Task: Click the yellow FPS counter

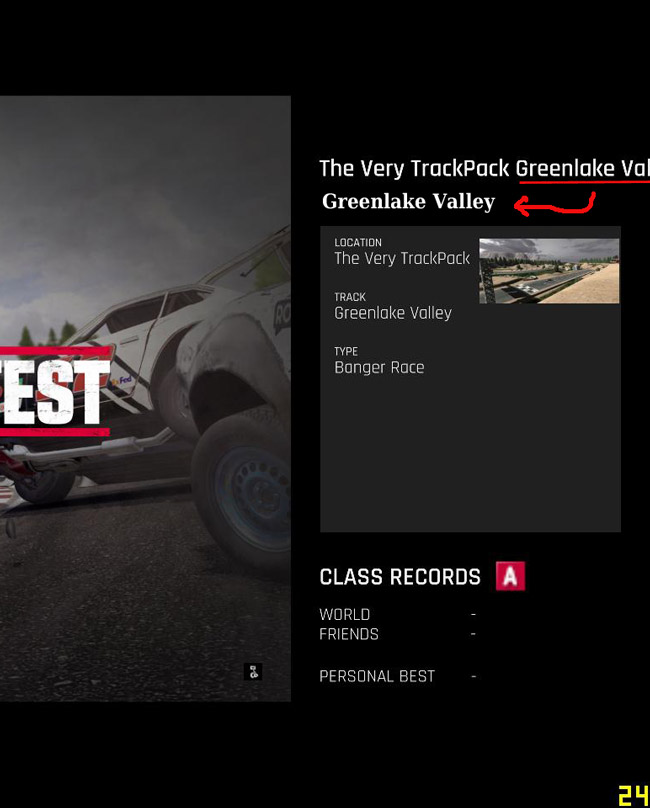Action: (634, 795)
